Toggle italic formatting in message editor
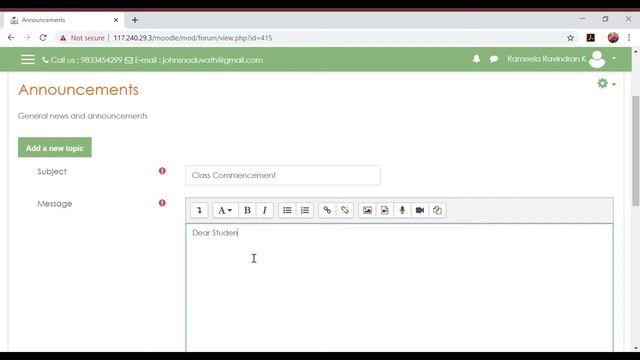This screenshot has height=360, width=640. (264, 210)
